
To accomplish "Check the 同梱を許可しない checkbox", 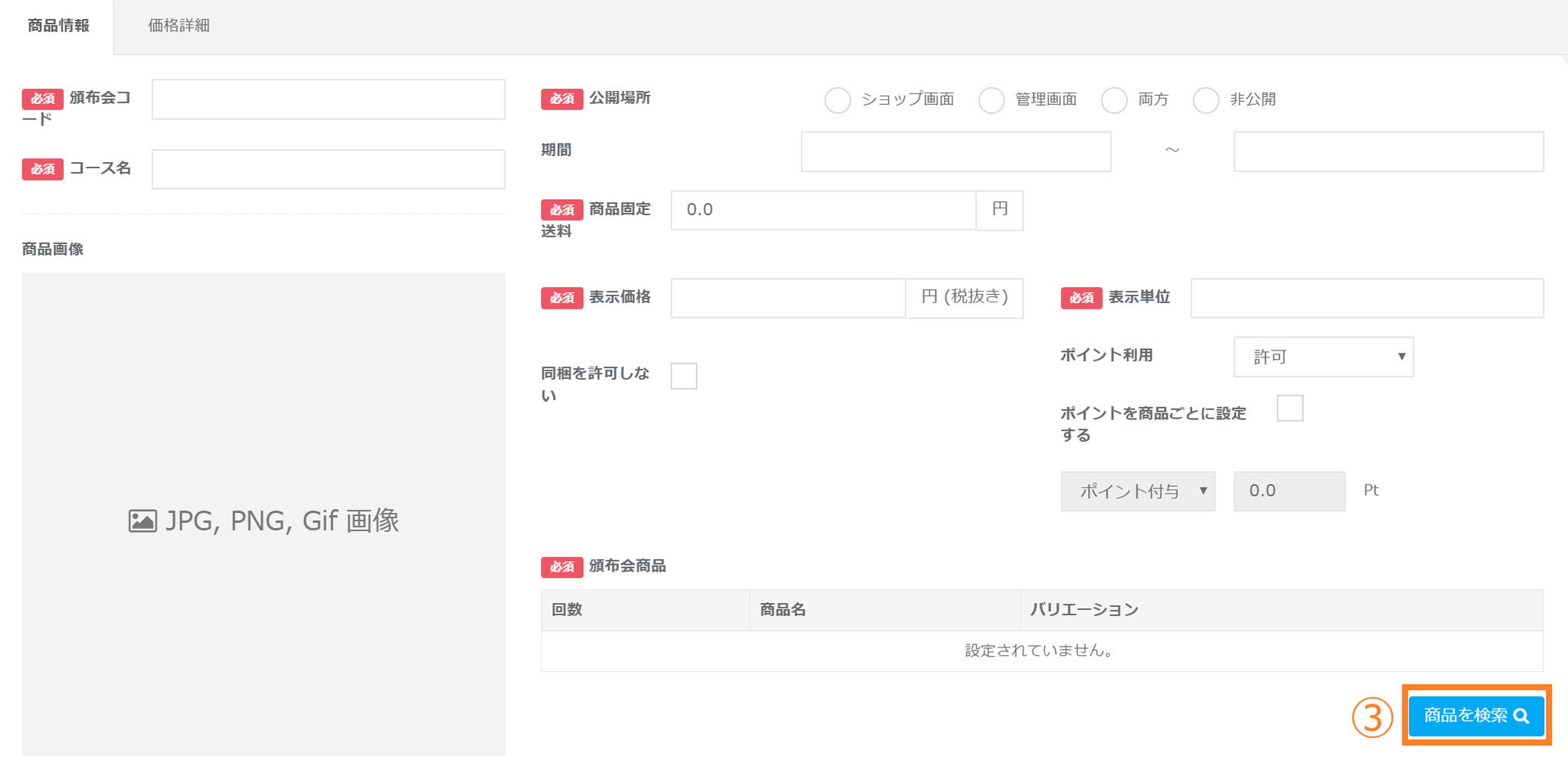I will coord(684,377).
